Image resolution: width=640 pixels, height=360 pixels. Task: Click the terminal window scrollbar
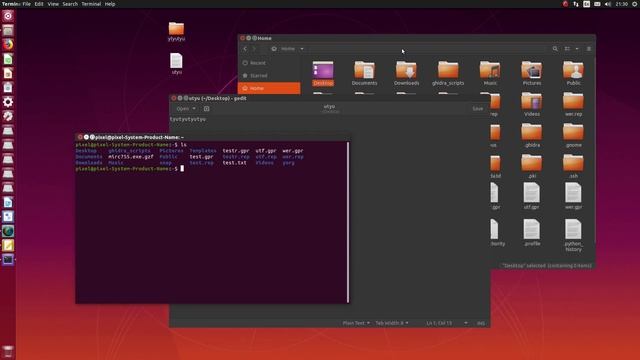(348, 222)
